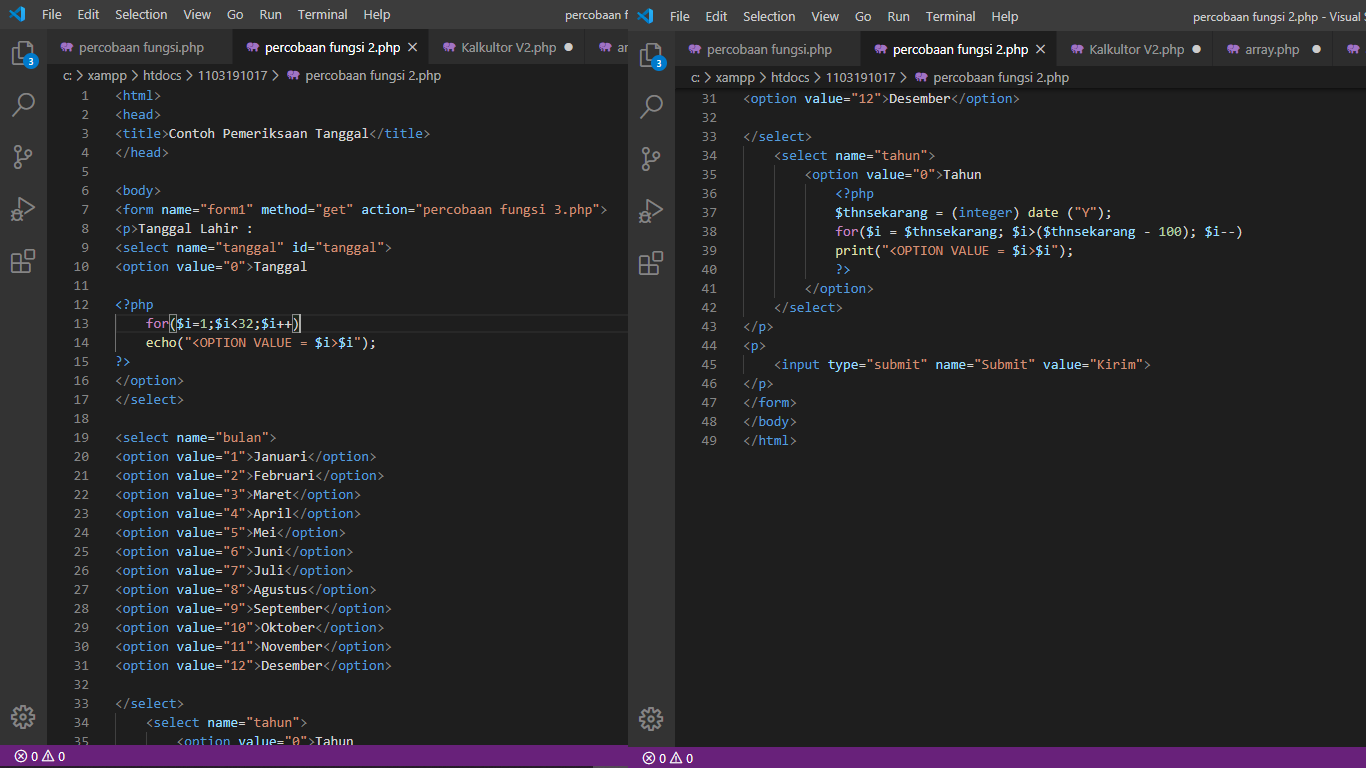Click unsaved dot on Kalkultor V2.php right tab
The width and height of the screenshot is (1366, 768).
click(x=1197, y=49)
